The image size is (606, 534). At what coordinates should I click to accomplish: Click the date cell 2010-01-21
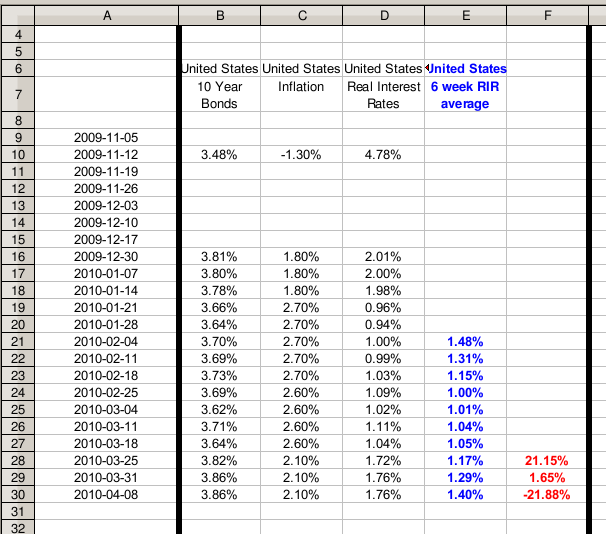tap(106, 308)
